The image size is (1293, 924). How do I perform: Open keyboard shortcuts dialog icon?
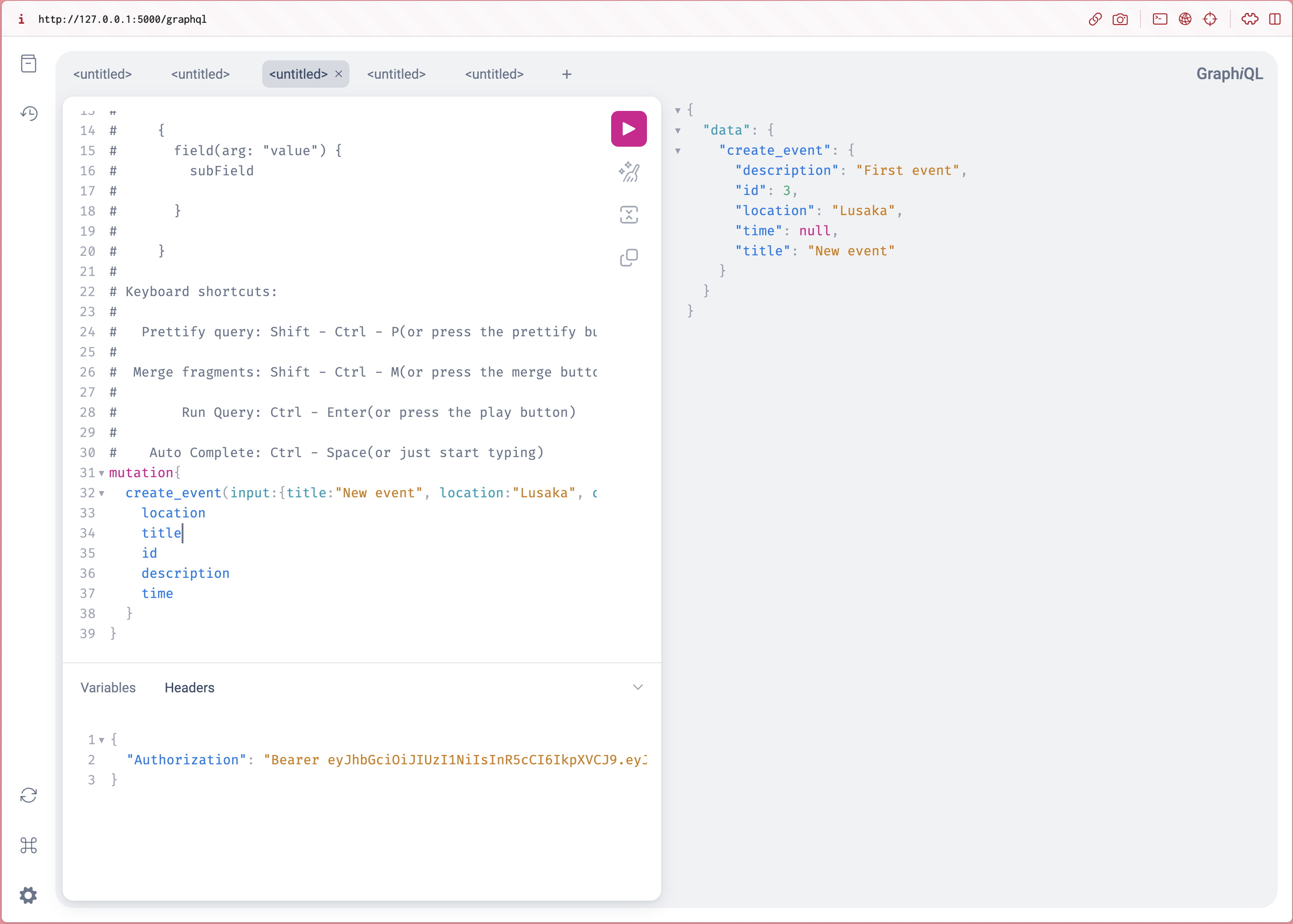[29, 845]
